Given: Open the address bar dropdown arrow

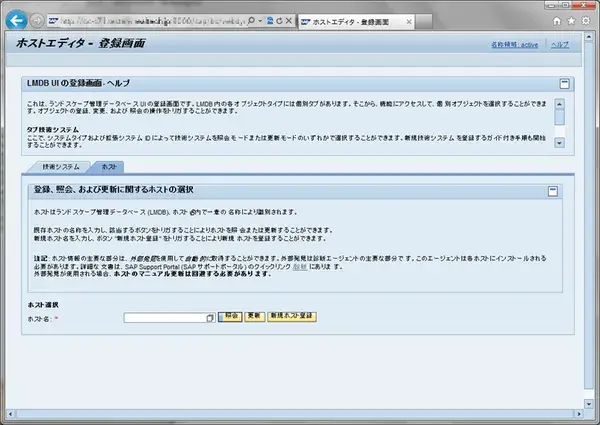Looking at the screenshot, I should tap(260, 21).
